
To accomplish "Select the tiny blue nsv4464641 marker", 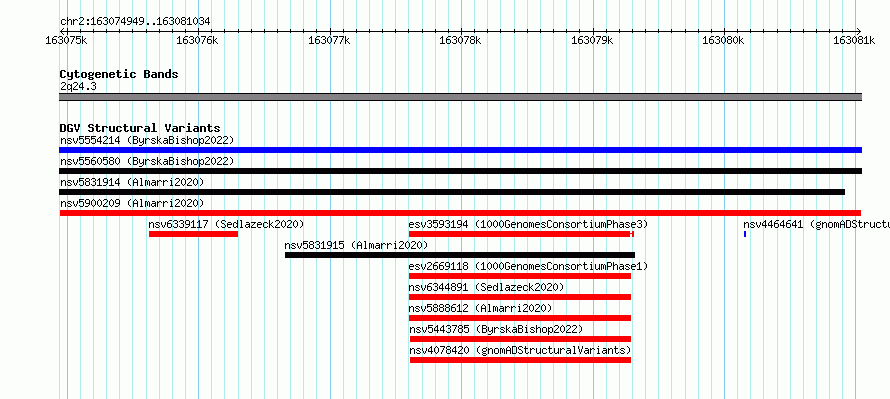I will point(745,234).
